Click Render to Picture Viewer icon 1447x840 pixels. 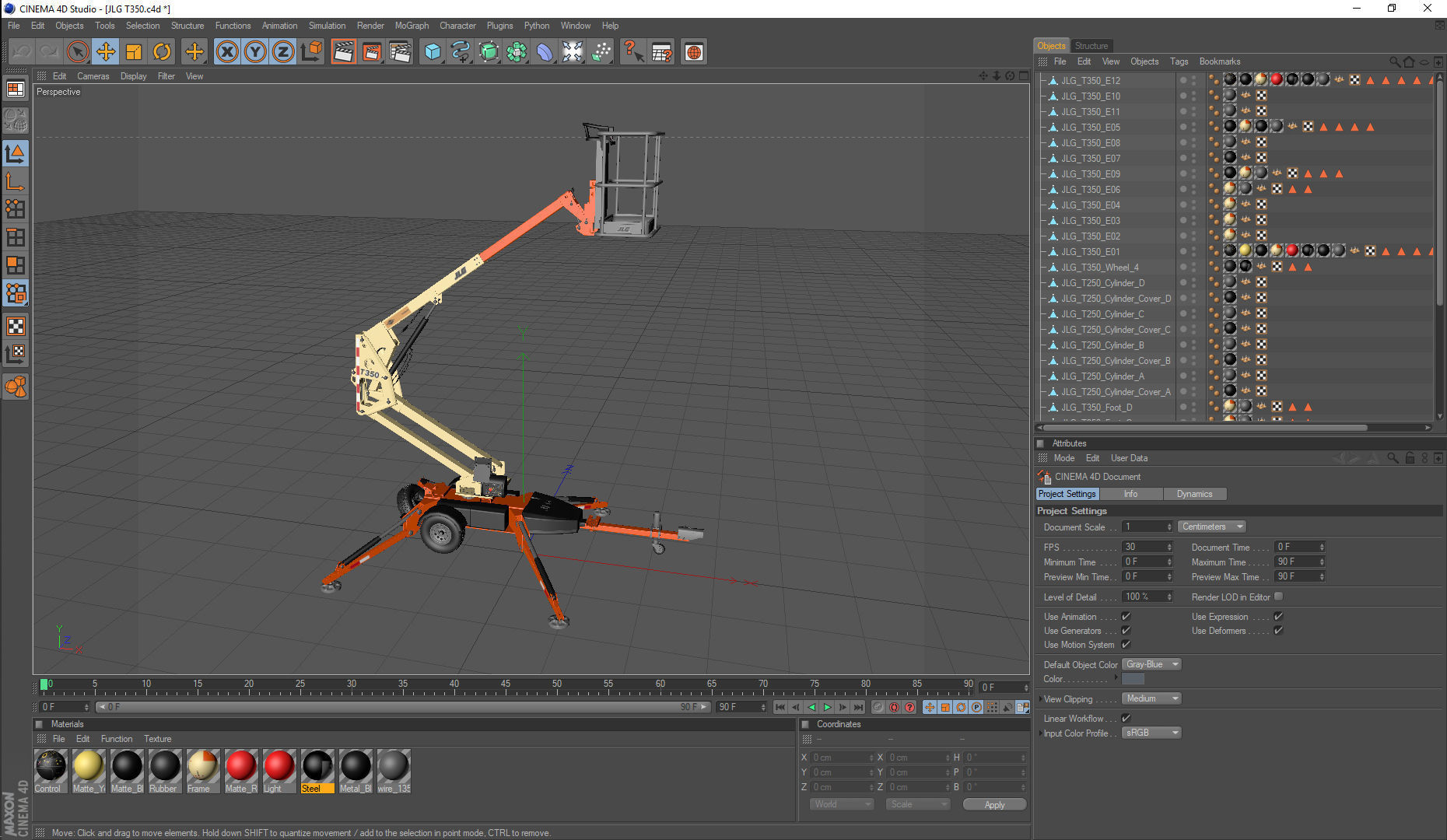372,52
